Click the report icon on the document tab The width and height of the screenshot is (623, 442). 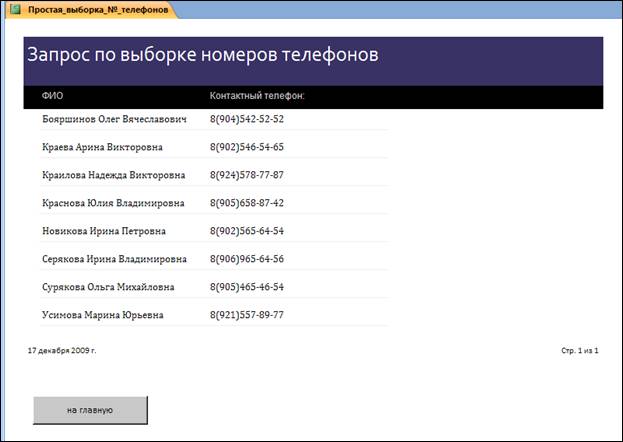(15, 9)
